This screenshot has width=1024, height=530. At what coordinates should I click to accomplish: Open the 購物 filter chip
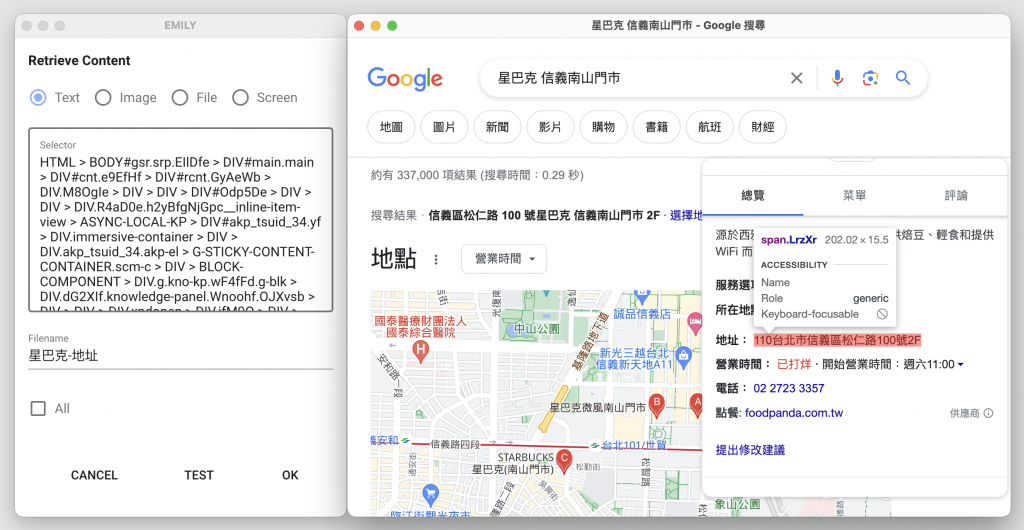click(603, 127)
